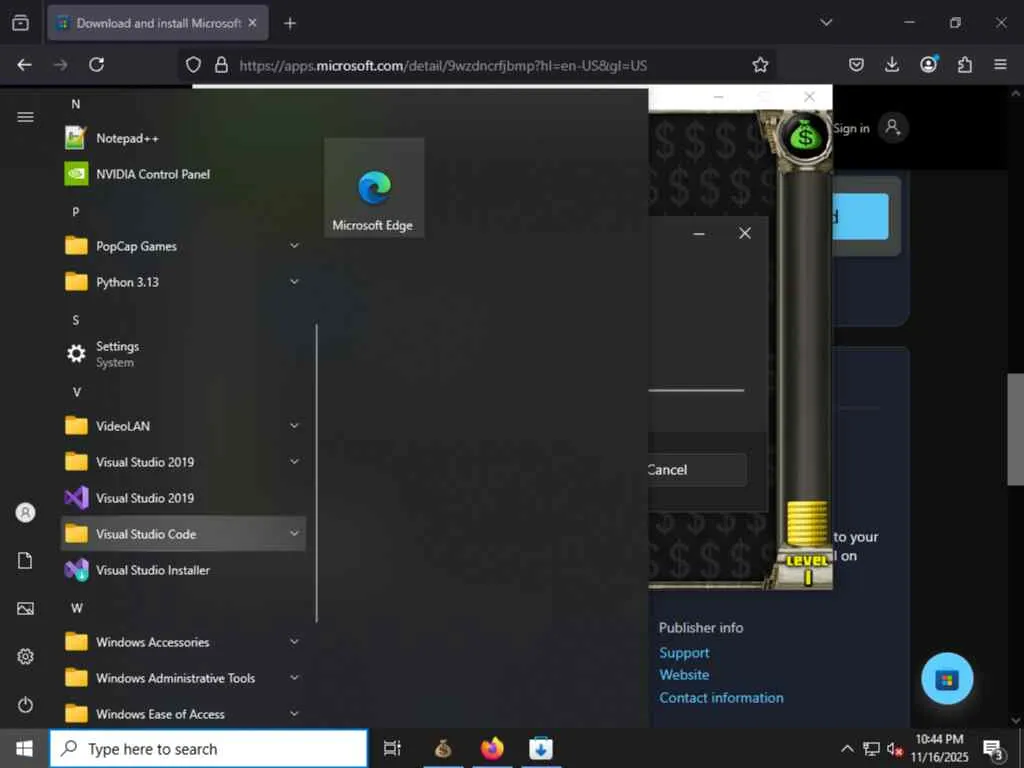Open the clock showing 10:44 PM
The height and width of the screenshot is (768, 1024).
pyautogui.click(x=939, y=748)
